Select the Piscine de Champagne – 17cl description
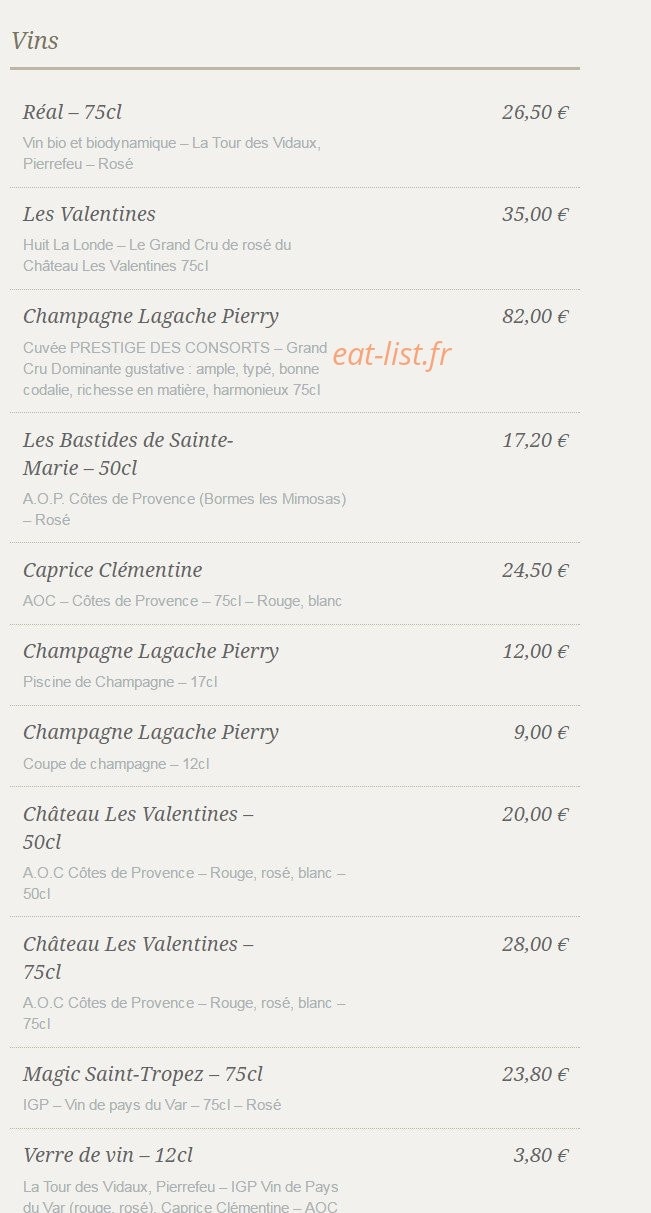651x1213 pixels. pyautogui.click(x=120, y=682)
